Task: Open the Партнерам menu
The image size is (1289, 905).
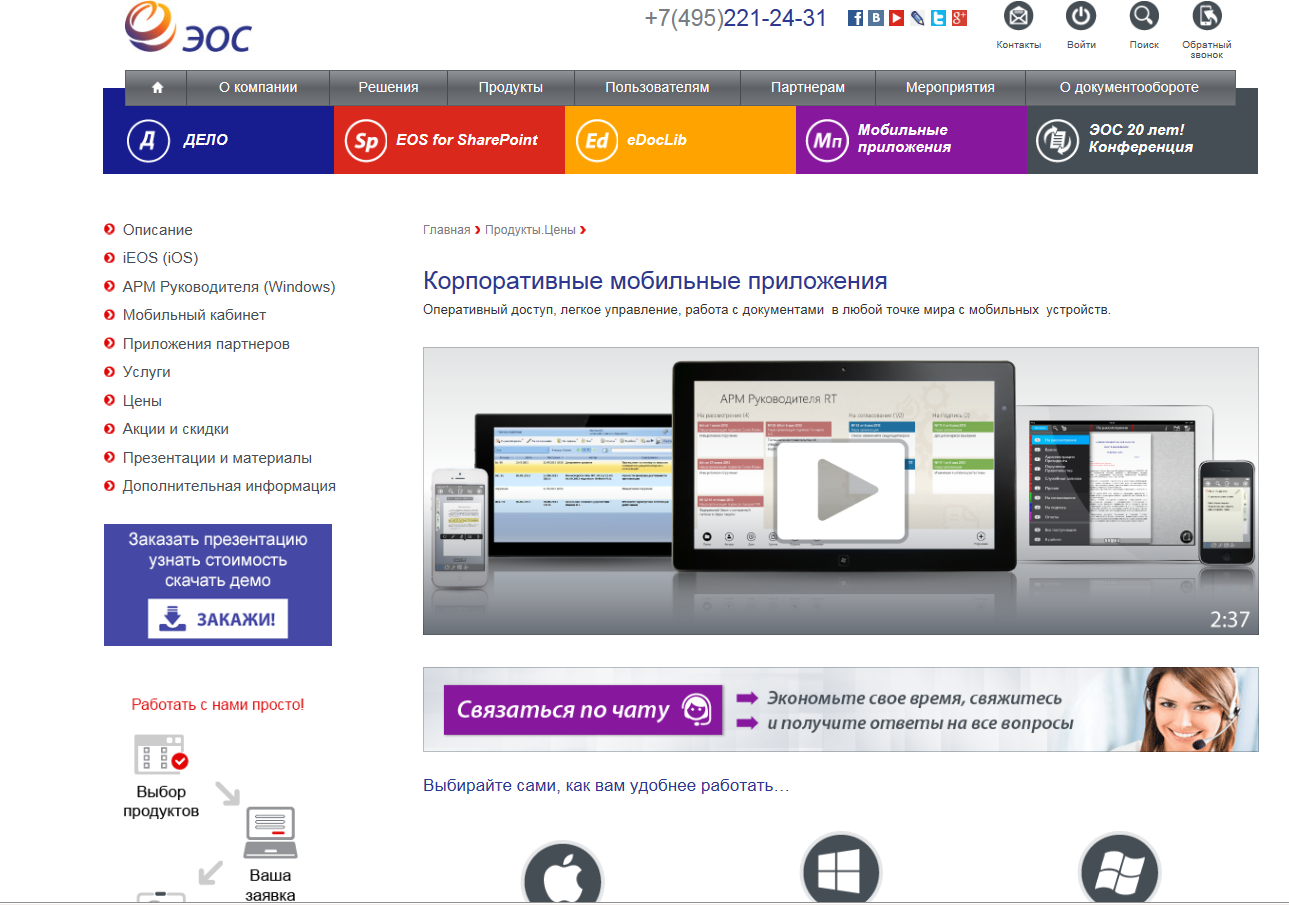Action: (808, 87)
